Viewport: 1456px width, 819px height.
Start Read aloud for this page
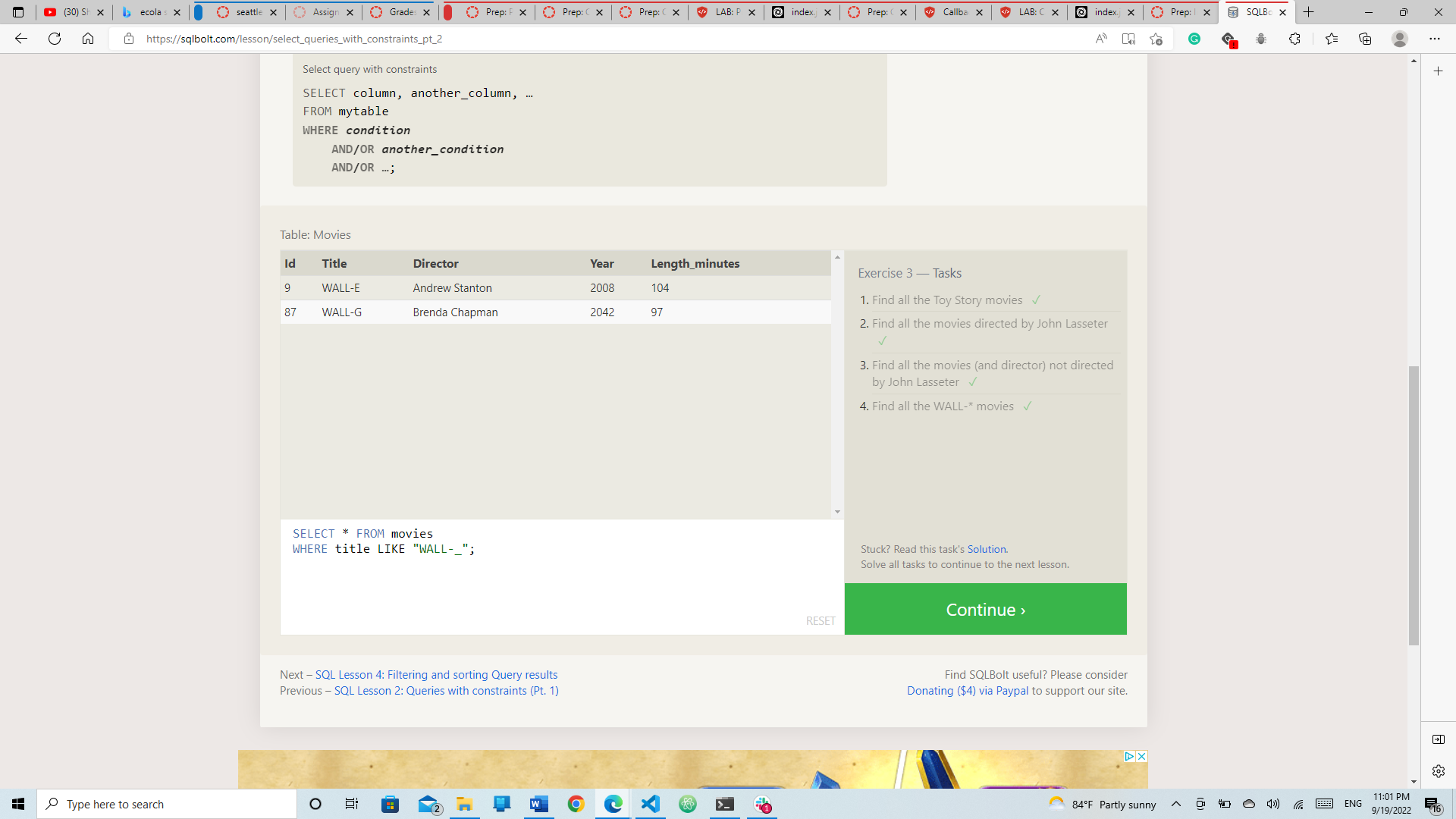(1101, 39)
